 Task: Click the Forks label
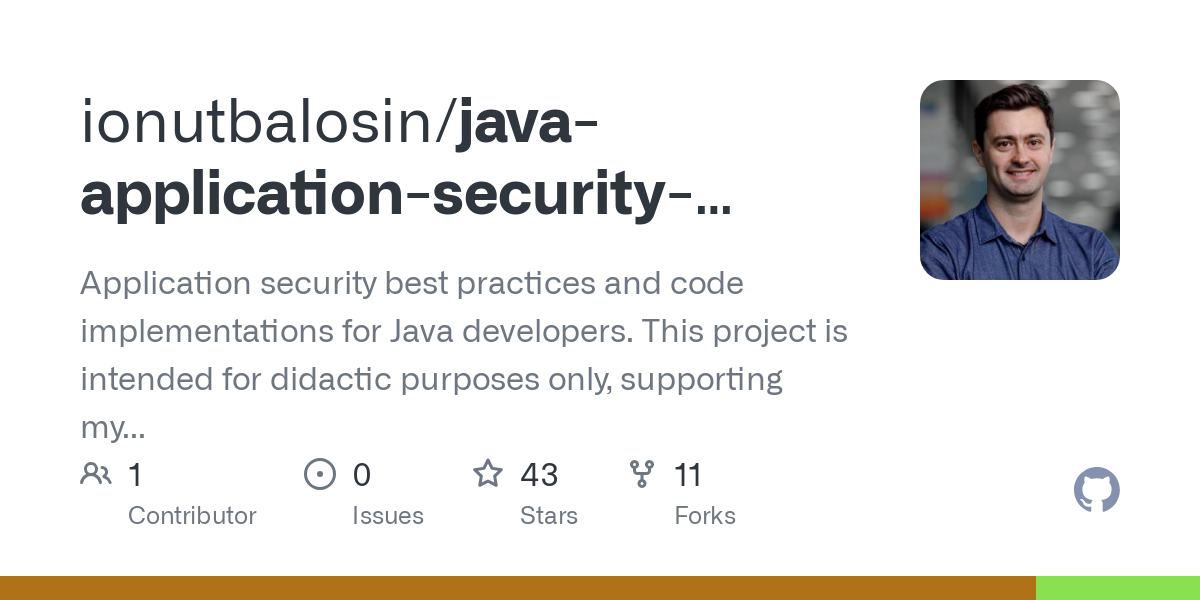pos(705,516)
